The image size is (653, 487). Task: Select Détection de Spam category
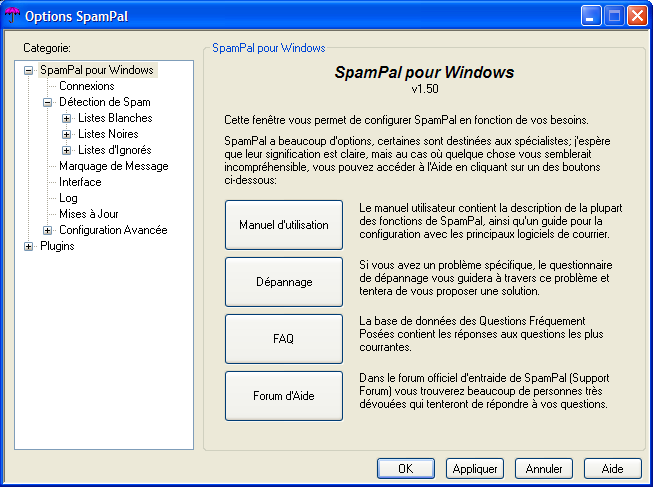tap(105, 102)
